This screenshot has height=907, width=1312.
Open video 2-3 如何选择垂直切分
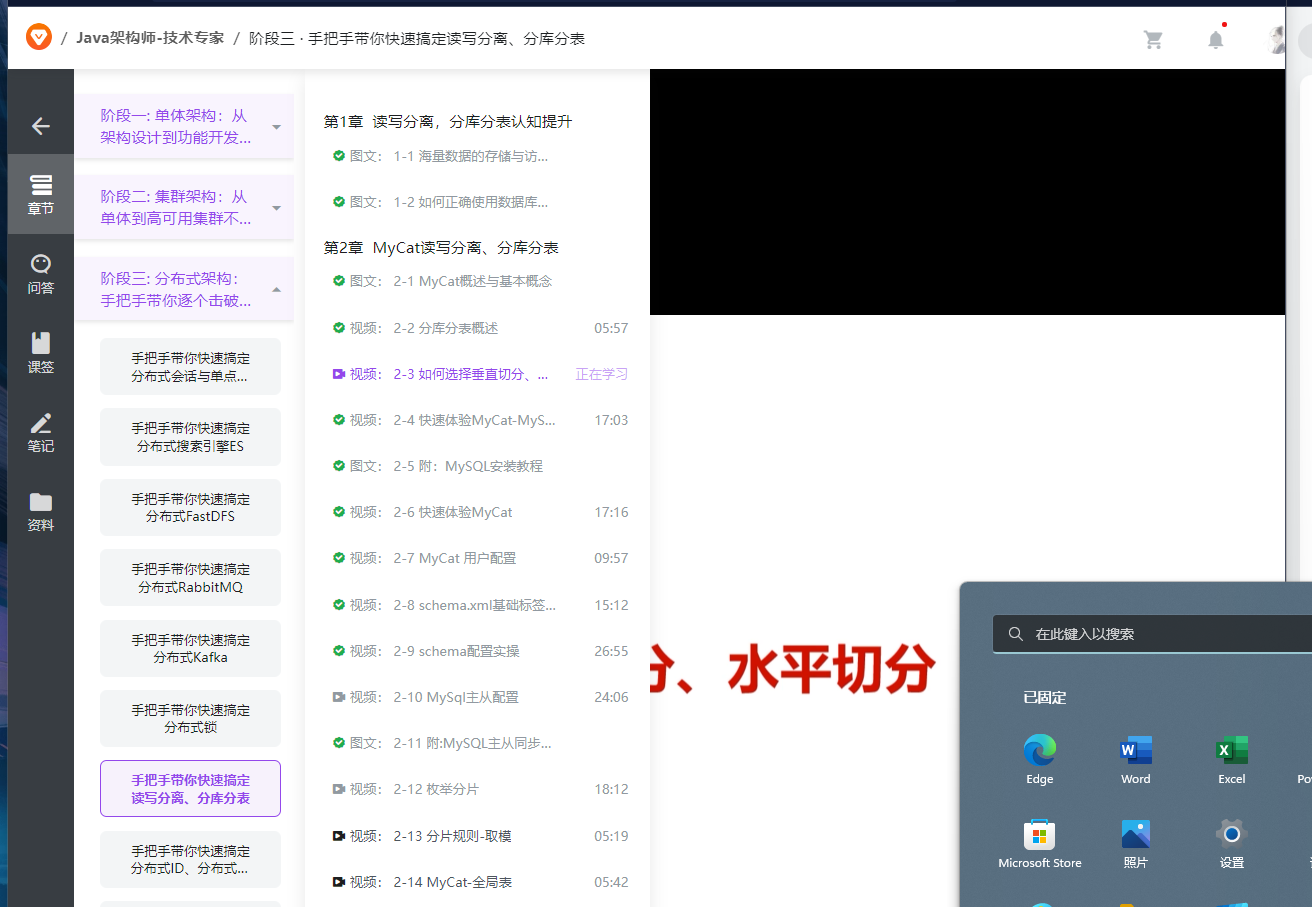(x=478, y=374)
